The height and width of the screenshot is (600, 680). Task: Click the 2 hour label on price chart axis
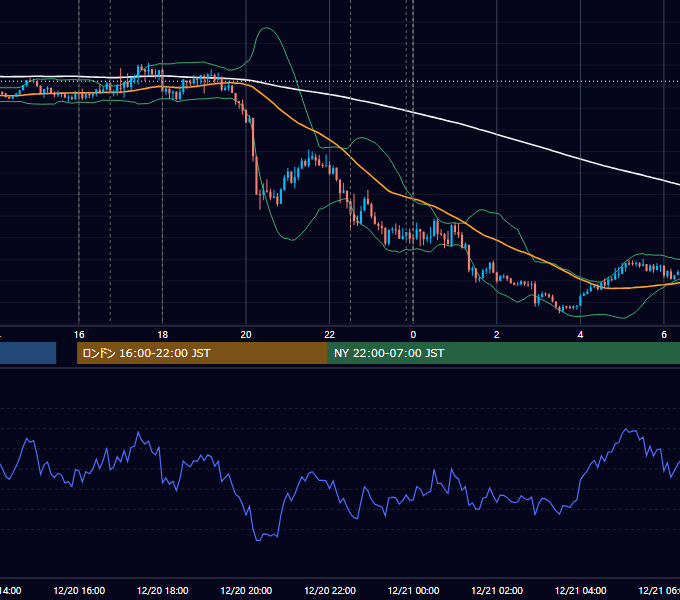coord(497,335)
